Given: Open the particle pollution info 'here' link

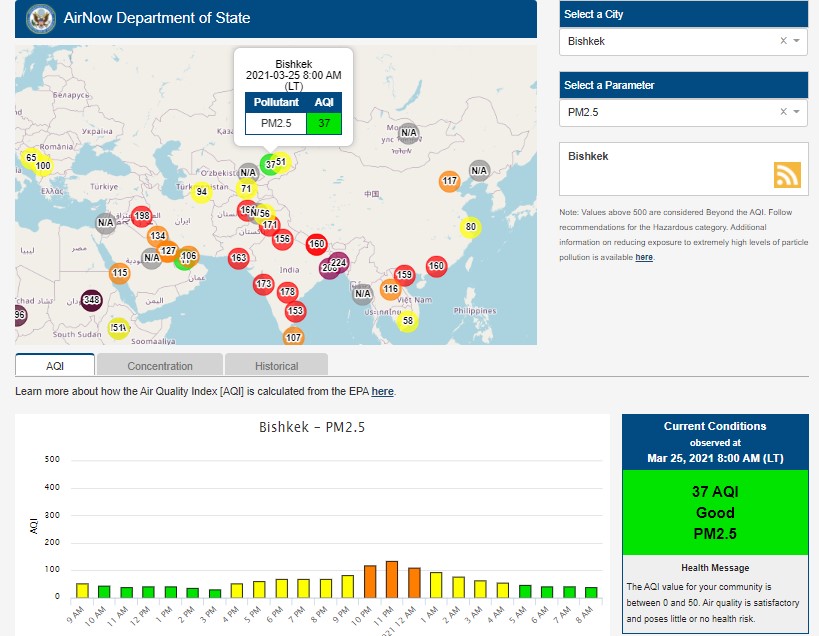Looking at the screenshot, I should (x=644, y=257).
